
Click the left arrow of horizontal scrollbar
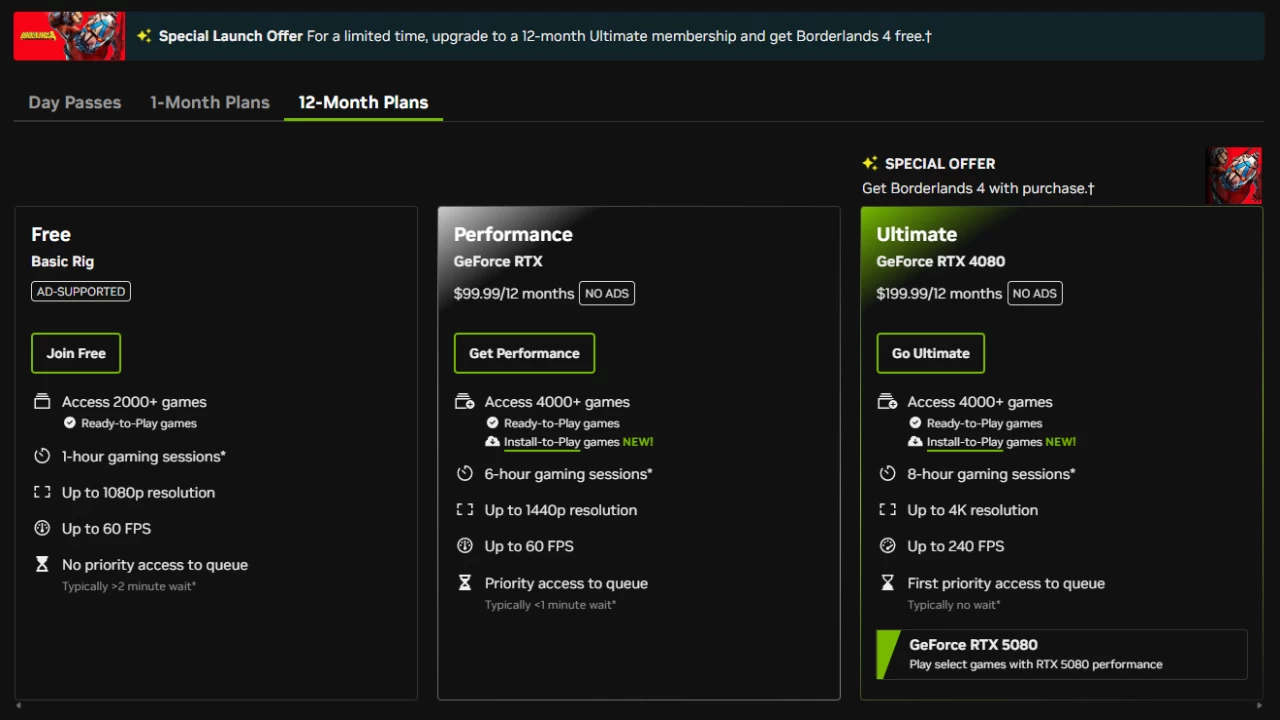click(18, 706)
